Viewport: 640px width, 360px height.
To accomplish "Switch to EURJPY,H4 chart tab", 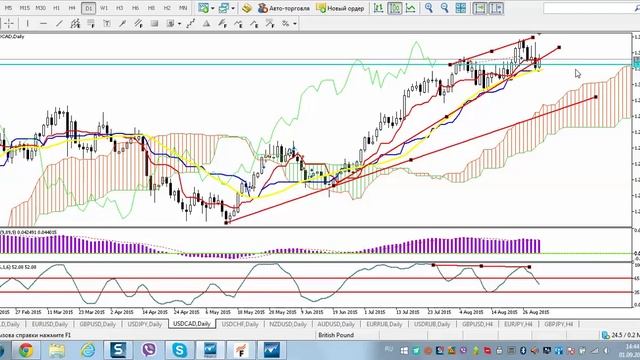I will (x=518, y=324).
